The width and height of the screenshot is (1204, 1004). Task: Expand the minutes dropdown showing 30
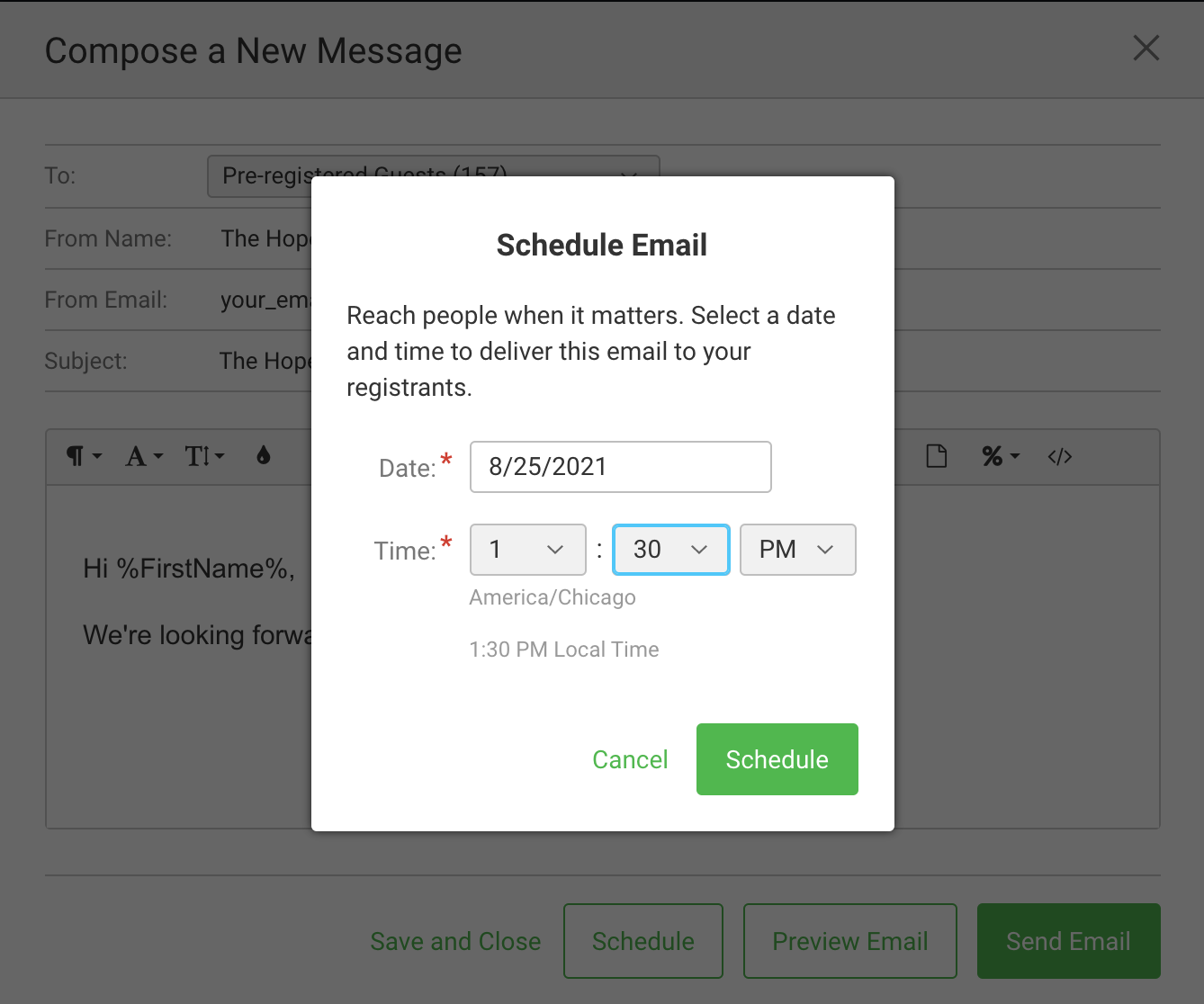coord(671,550)
